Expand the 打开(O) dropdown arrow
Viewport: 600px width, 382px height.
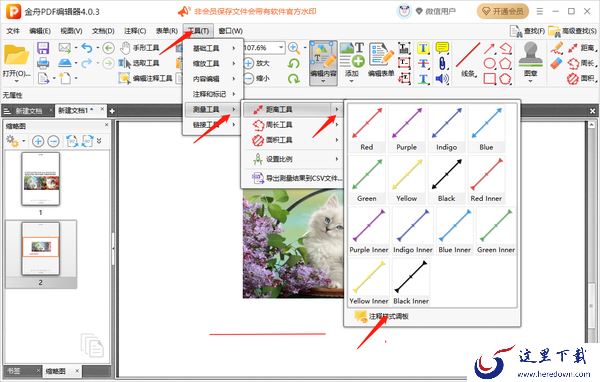[16, 81]
